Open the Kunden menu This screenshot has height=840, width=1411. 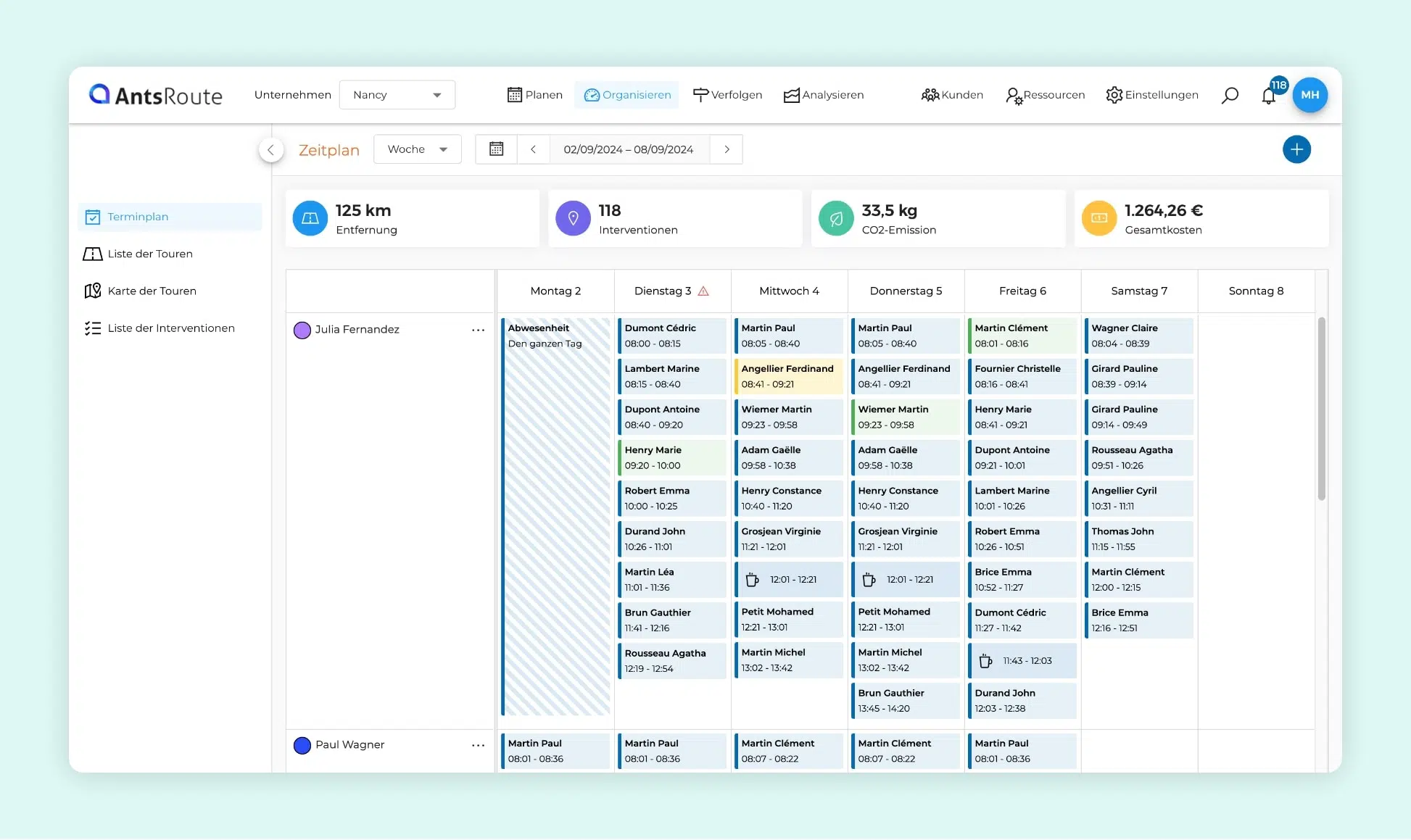(x=952, y=95)
